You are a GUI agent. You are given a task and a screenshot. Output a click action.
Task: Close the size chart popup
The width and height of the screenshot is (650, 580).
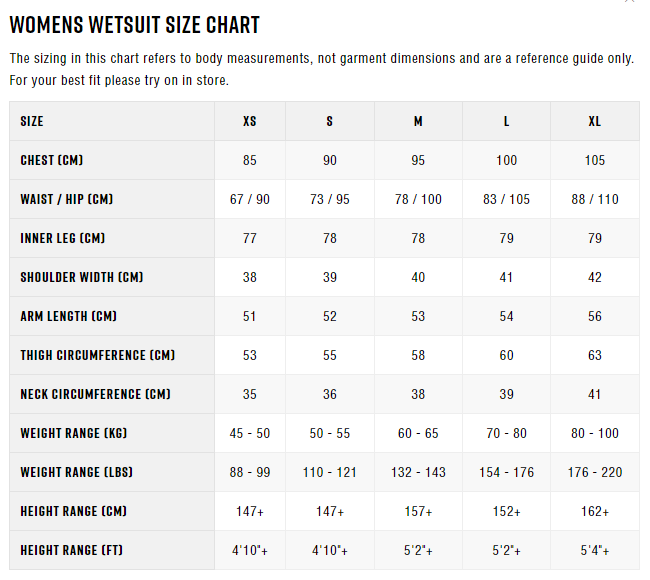click(629, 2)
